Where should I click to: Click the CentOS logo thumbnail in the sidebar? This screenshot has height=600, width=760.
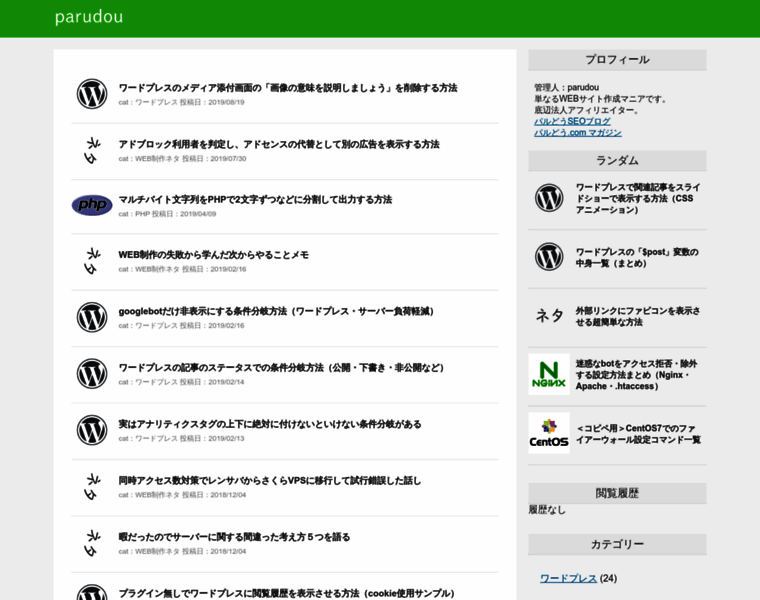click(x=549, y=433)
